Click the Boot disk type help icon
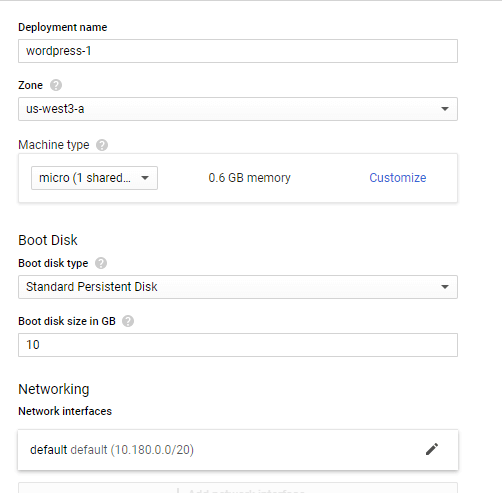Screen dimensions: 502x493 tap(101, 263)
